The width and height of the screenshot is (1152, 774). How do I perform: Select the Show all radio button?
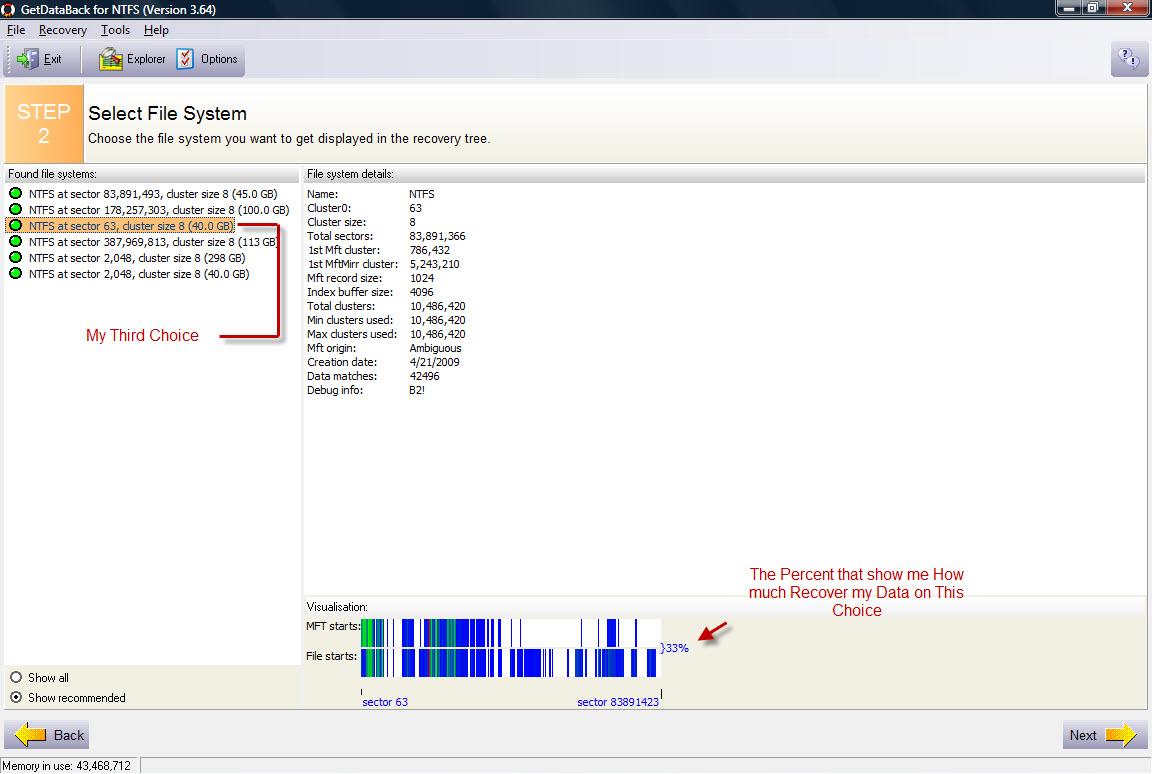[16, 677]
